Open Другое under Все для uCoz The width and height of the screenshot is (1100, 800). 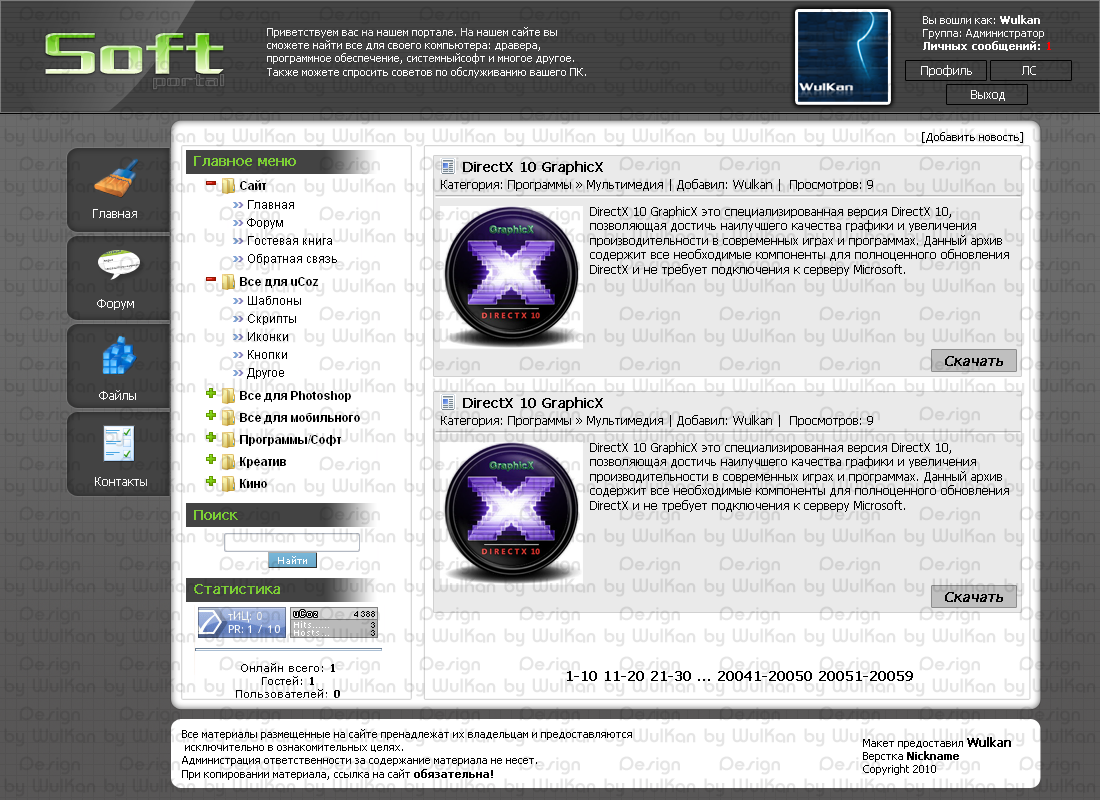tap(266, 373)
